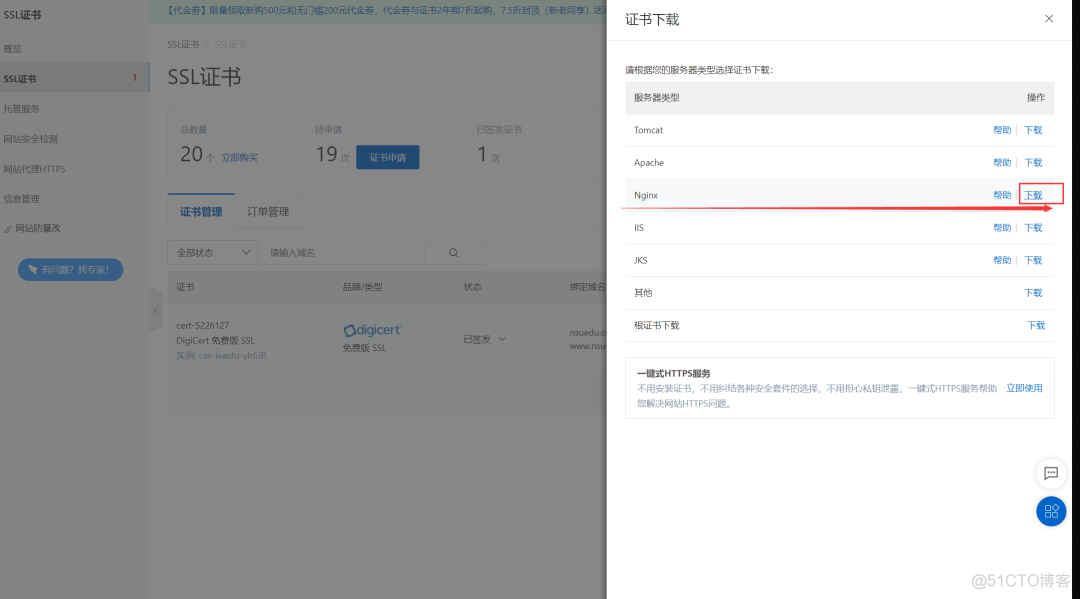
Task: Open the 全部状态 status filter dropdown
Action: pos(212,252)
